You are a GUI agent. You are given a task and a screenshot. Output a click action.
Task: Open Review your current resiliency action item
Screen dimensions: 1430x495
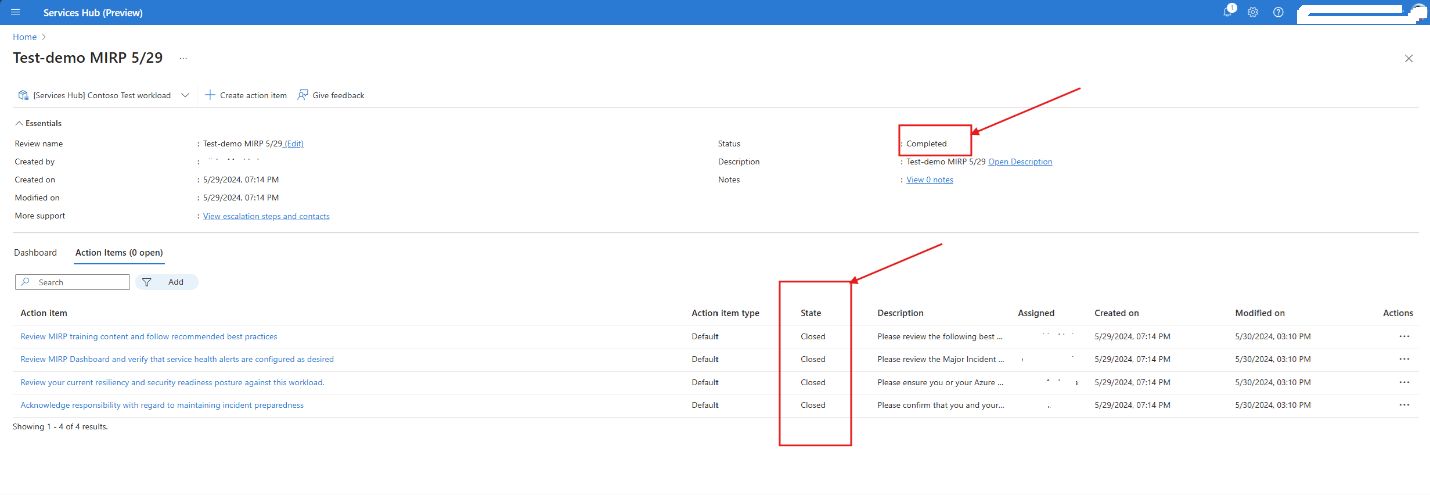[172, 382]
